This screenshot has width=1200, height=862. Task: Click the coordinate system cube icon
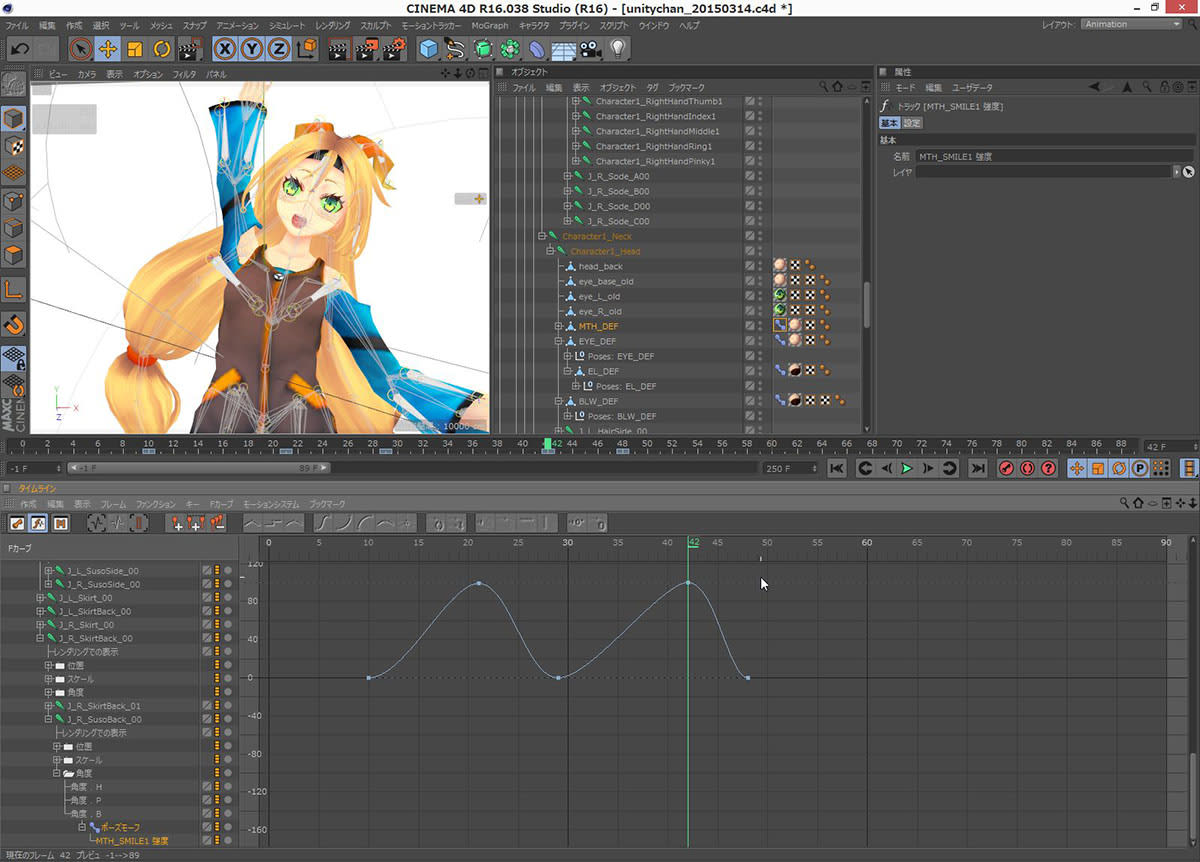point(307,48)
